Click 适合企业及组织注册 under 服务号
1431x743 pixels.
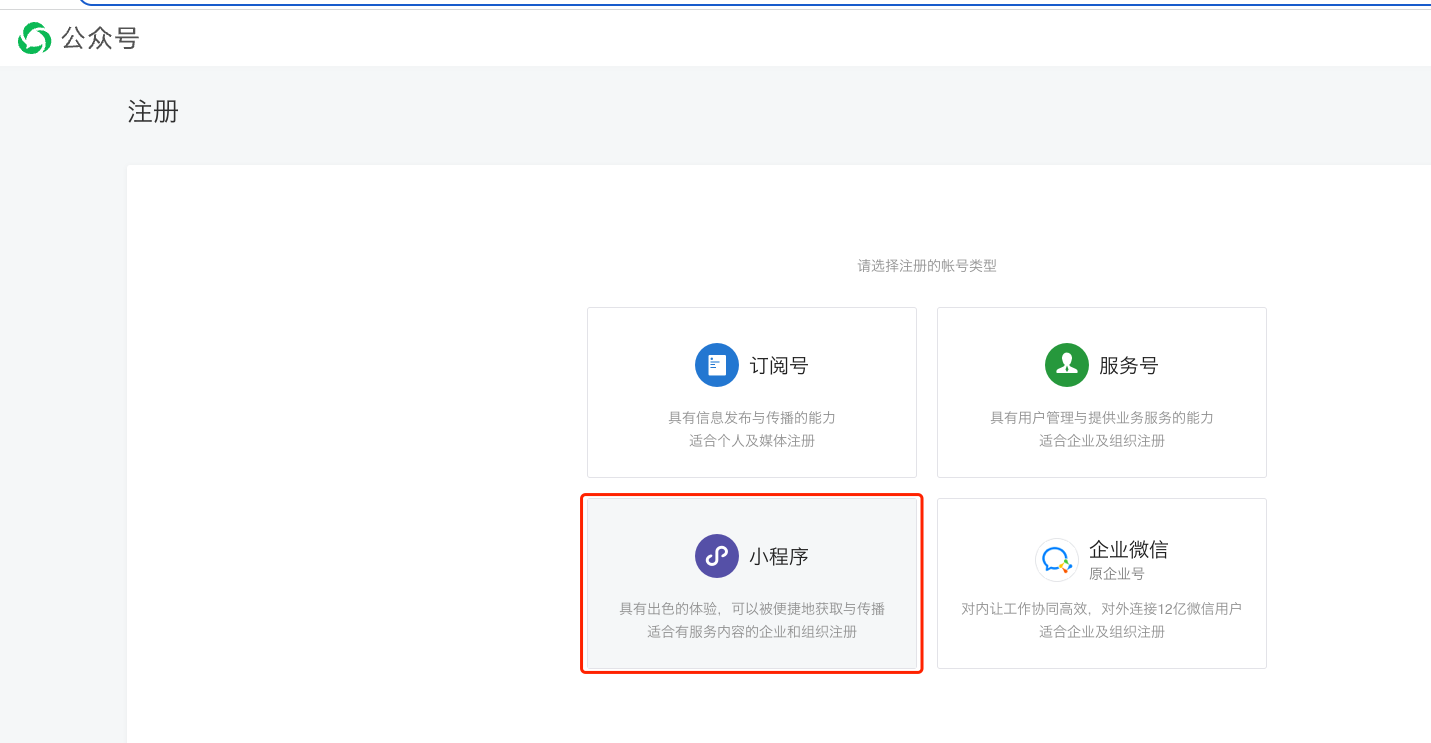[1102, 440]
